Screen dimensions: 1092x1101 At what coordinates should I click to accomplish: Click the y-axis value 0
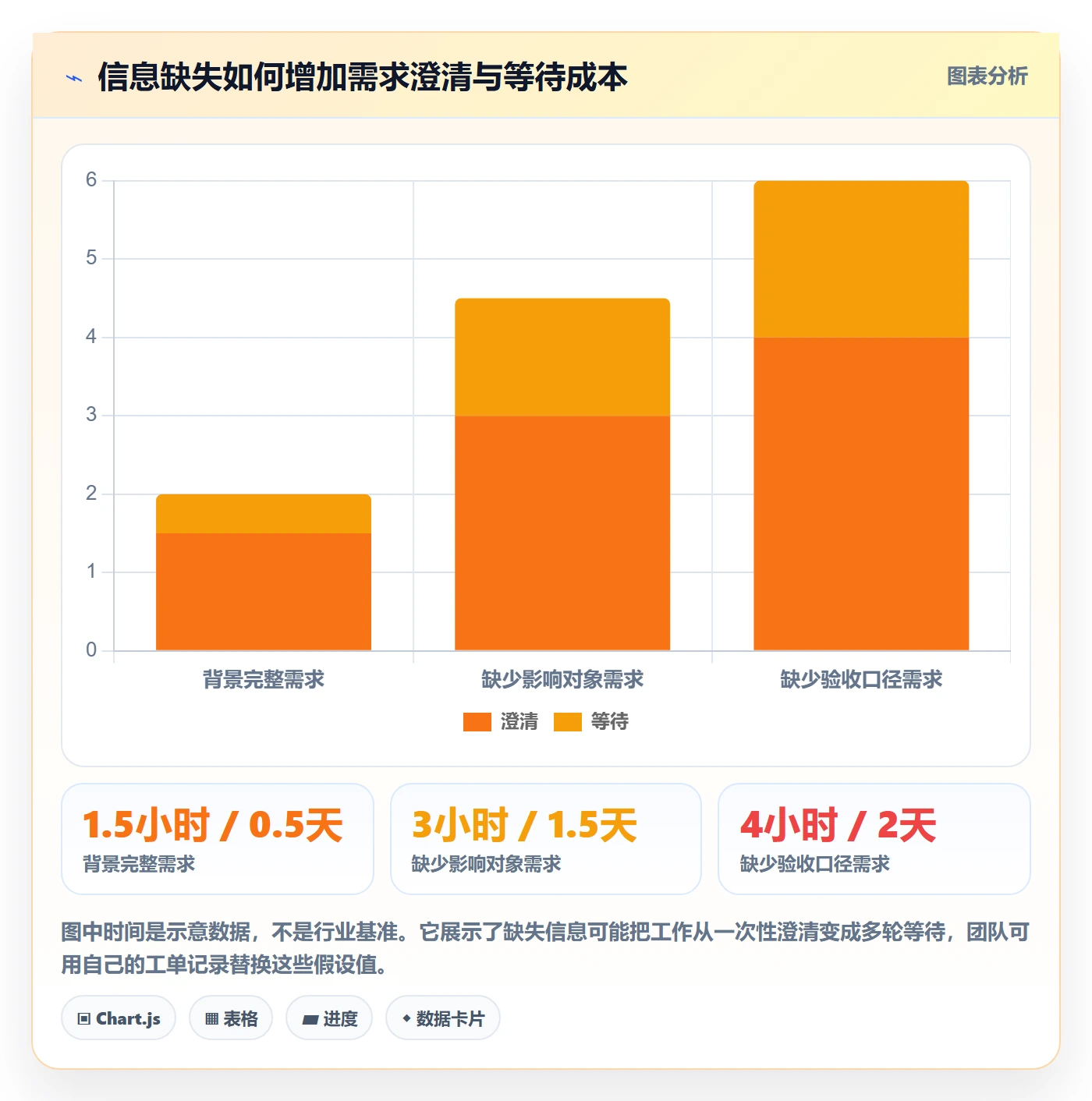click(x=91, y=650)
